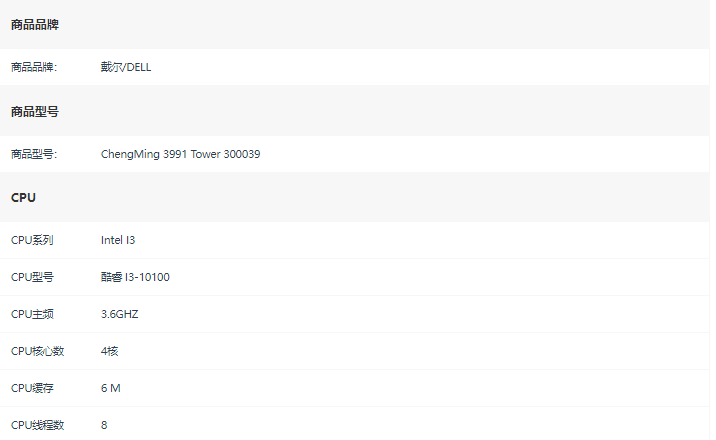
Task: Click the CPU型号 label
Action: (x=32, y=277)
